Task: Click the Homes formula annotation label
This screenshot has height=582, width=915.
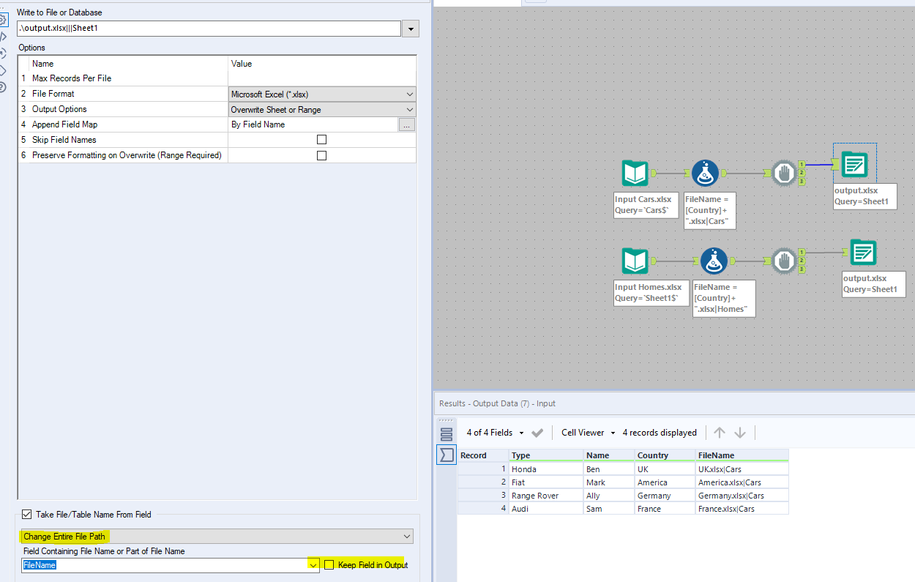Action: tap(724, 298)
